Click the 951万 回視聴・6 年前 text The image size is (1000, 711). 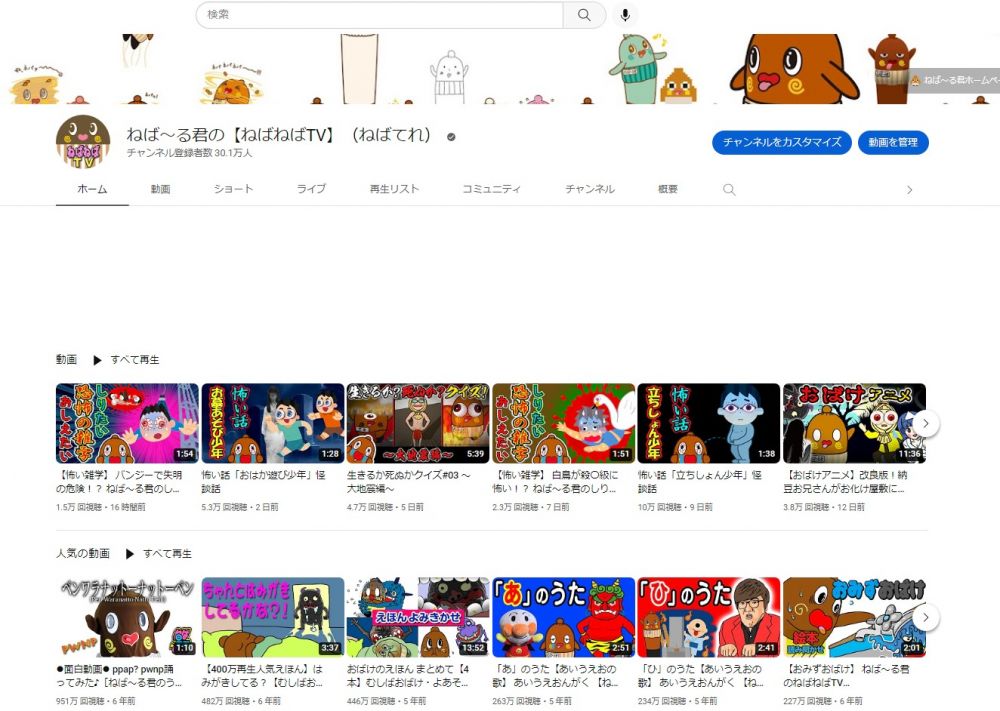coord(96,701)
